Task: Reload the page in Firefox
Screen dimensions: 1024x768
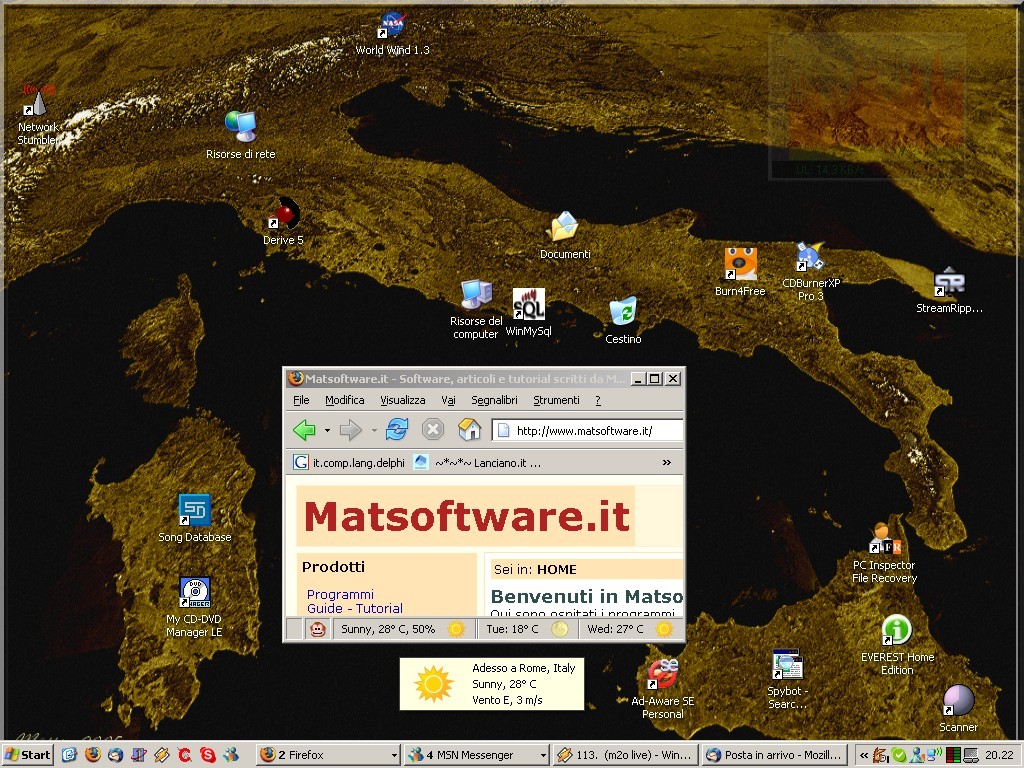Action: (x=397, y=429)
